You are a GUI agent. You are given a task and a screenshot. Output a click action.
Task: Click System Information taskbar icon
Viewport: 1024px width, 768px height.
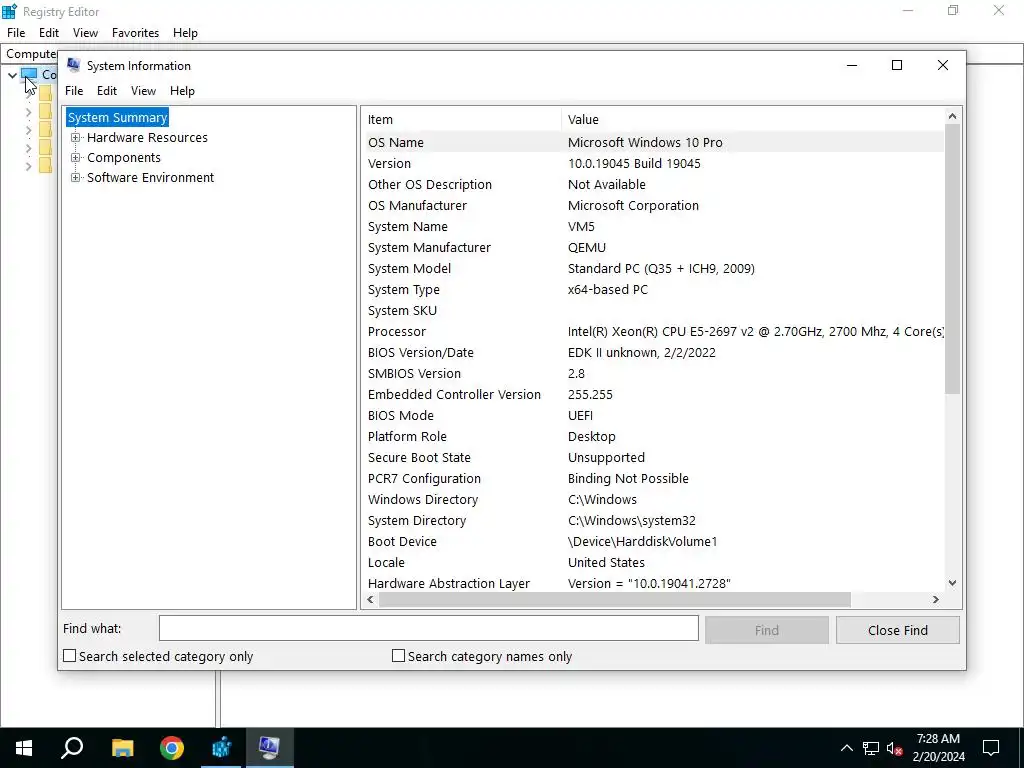(x=270, y=748)
